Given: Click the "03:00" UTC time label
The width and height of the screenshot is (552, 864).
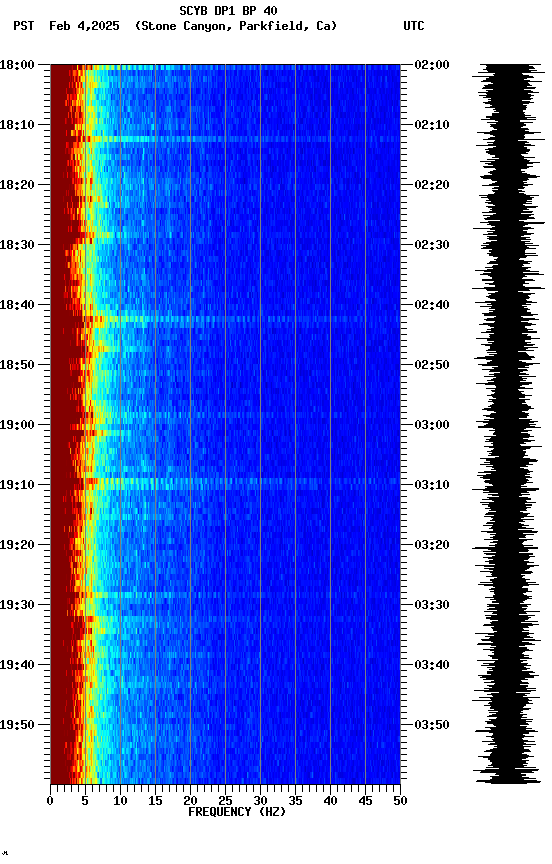Looking at the screenshot, I should (432, 425).
